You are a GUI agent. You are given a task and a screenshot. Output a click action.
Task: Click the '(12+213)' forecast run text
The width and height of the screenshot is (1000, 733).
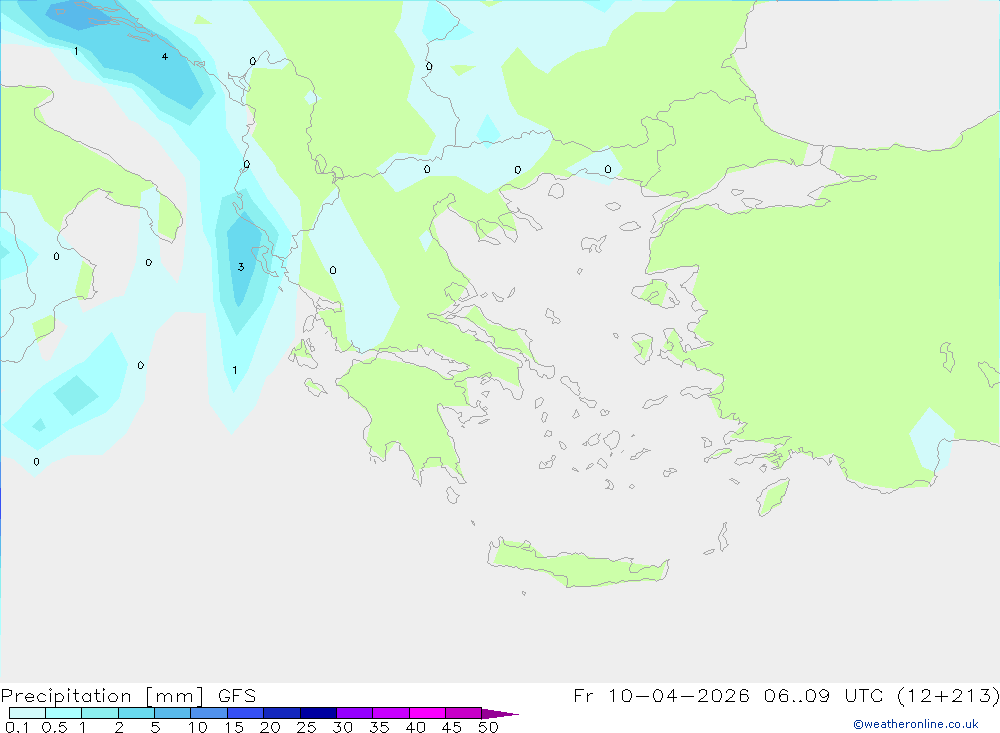click(x=948, y=695)
